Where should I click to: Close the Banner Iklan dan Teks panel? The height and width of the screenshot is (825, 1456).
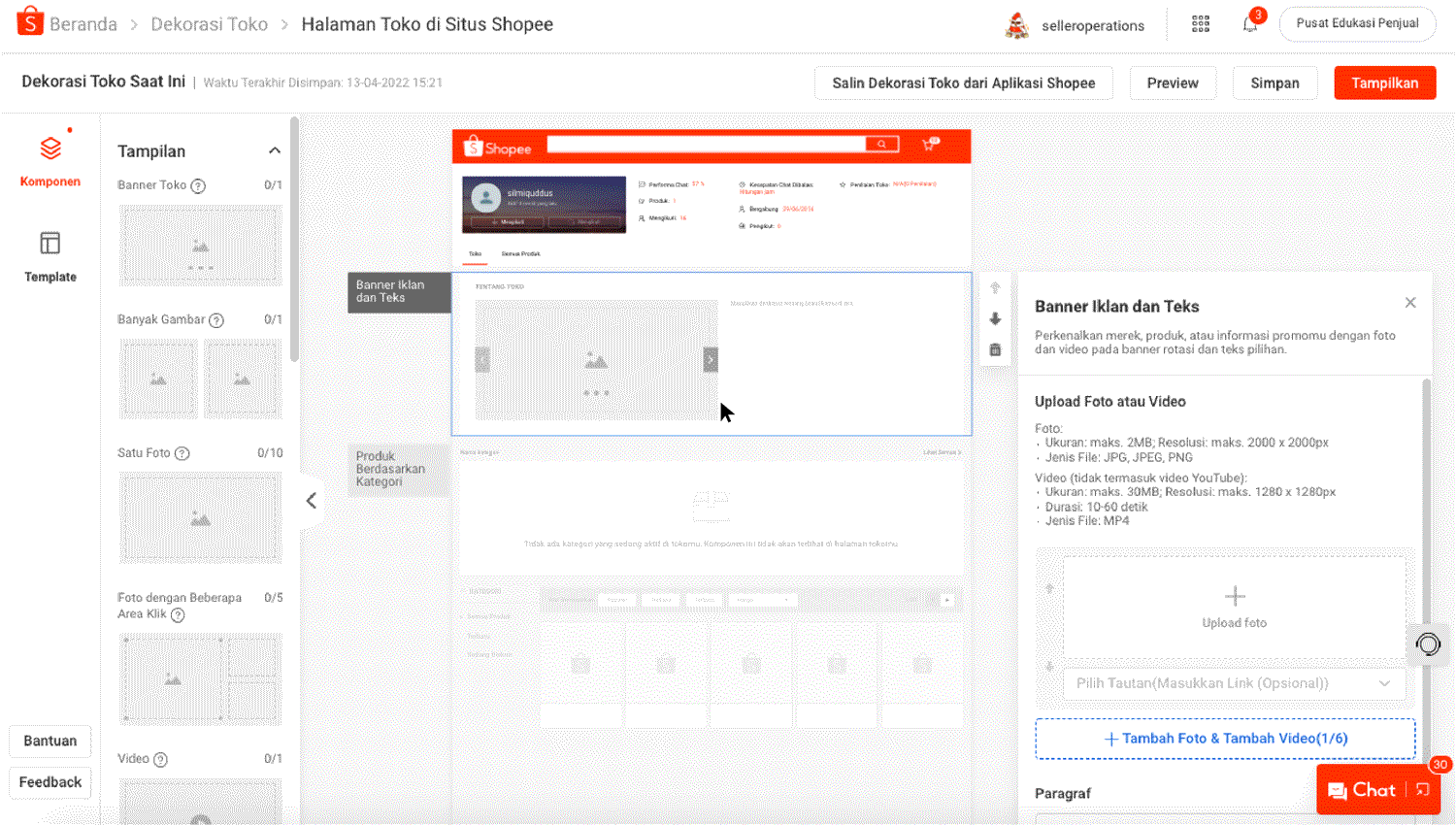(x=1410, y=303)
